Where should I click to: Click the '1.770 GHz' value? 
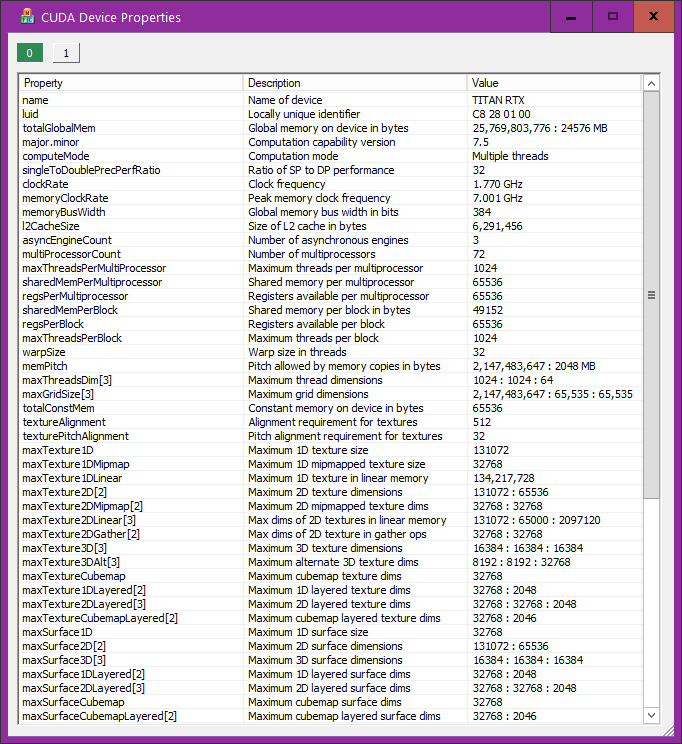497,184
